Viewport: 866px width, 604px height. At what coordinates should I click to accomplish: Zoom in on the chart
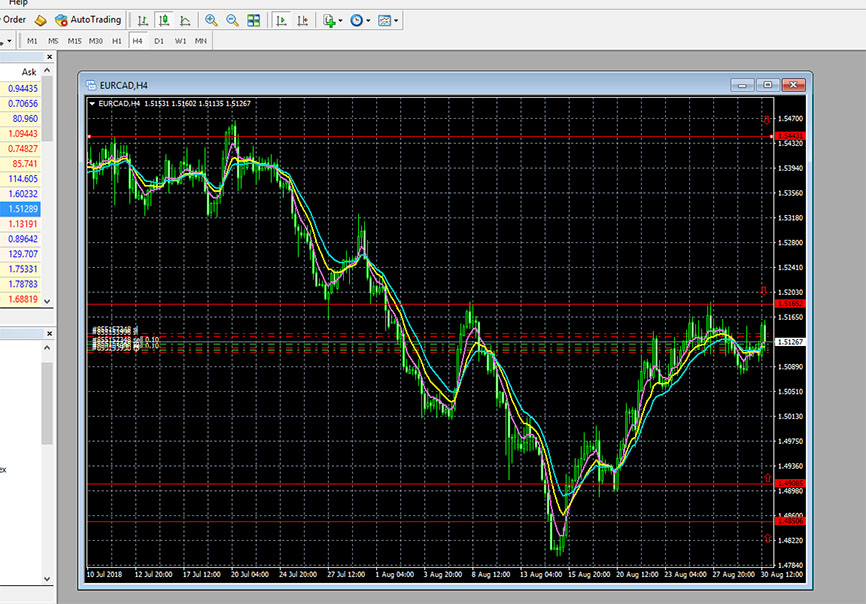tap(211, 19)
